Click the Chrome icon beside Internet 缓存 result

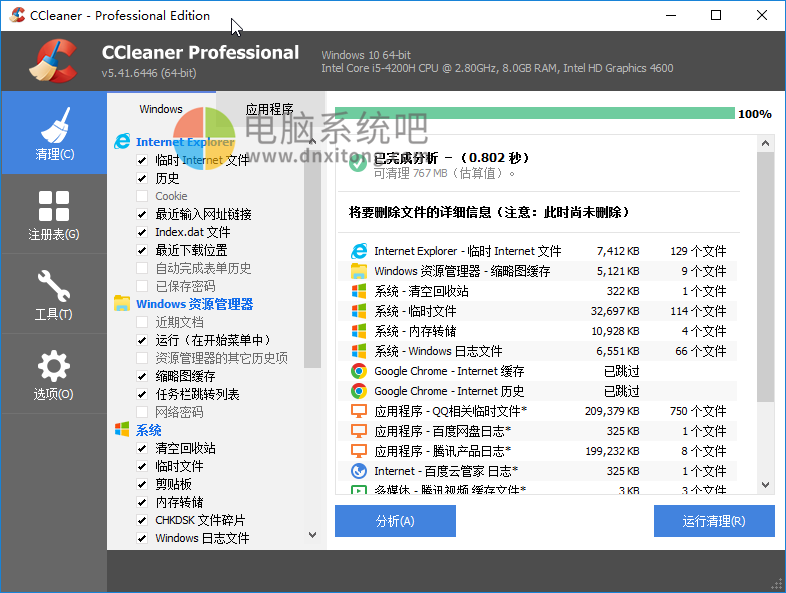point(358,371)
